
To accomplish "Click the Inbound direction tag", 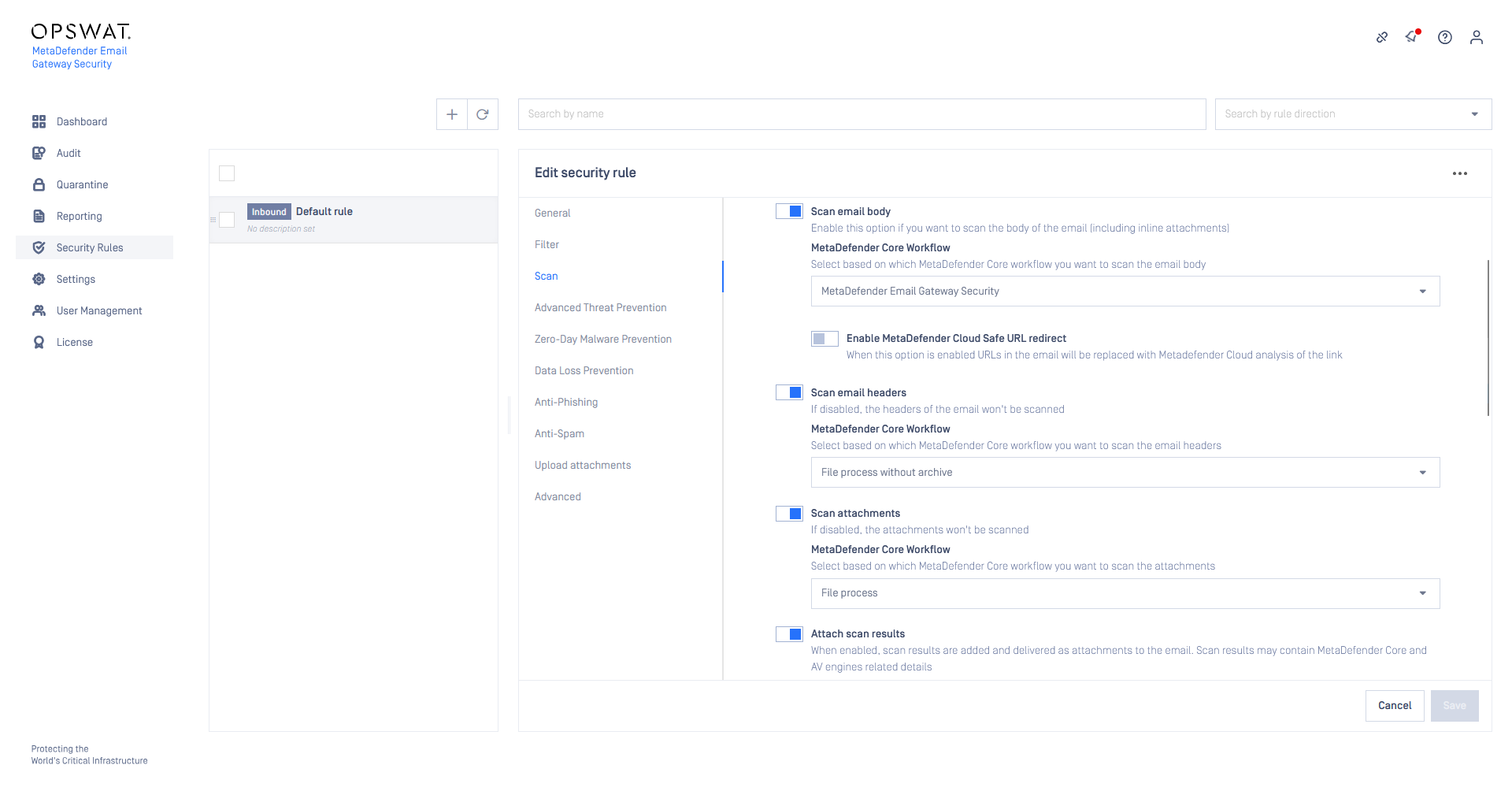I will click(269, 211).
